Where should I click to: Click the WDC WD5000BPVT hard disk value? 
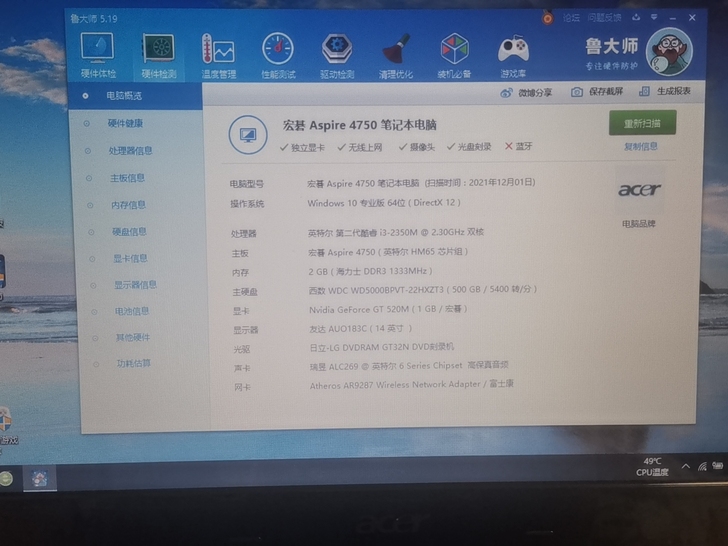422,290
